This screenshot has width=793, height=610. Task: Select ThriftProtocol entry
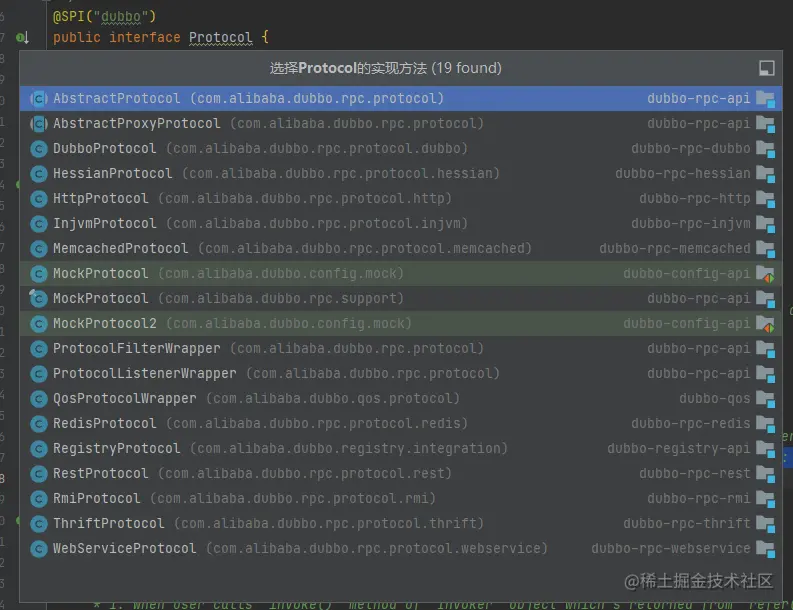click(401, 524)
